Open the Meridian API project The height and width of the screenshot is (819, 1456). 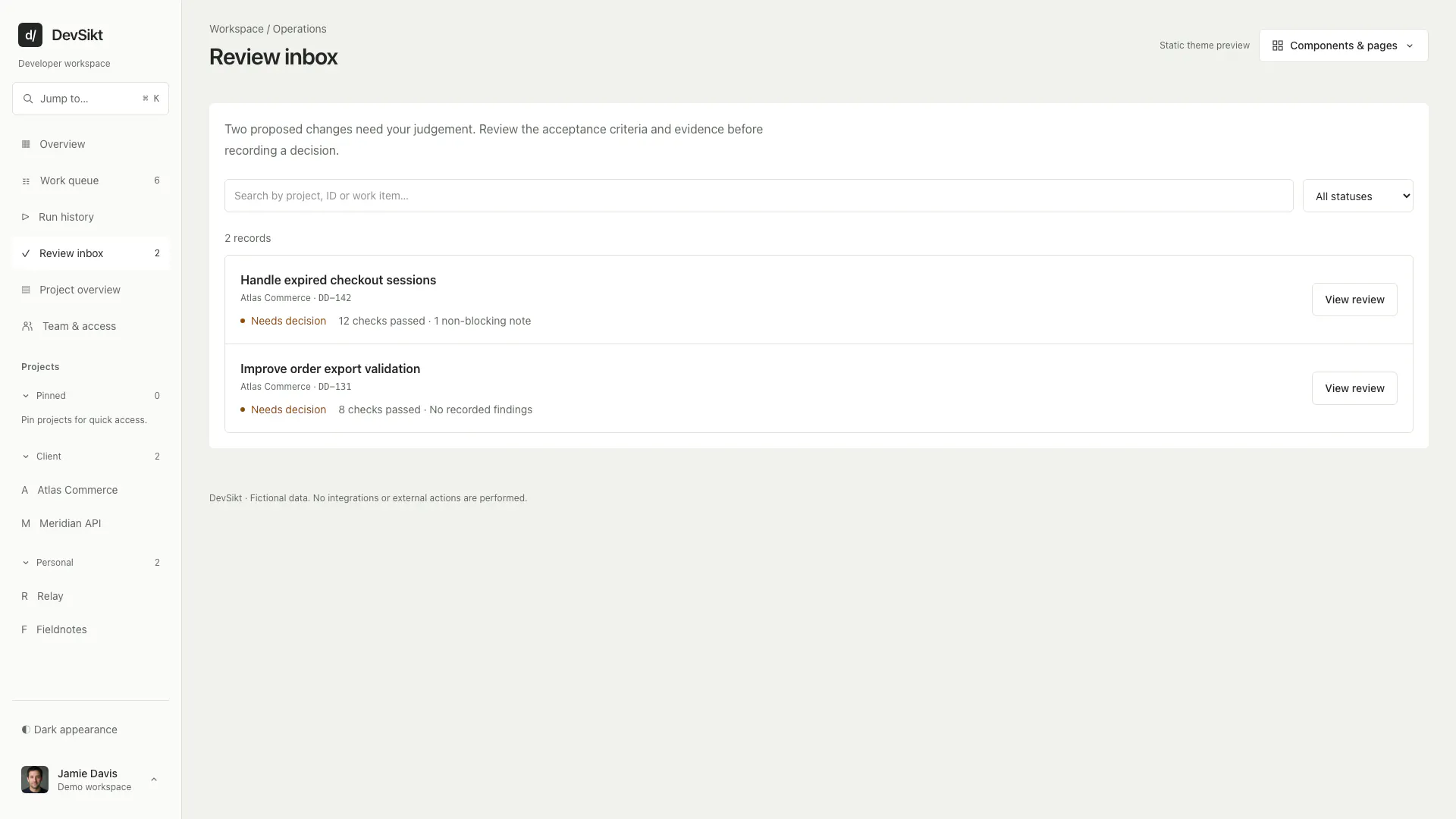tap(90, 523)
